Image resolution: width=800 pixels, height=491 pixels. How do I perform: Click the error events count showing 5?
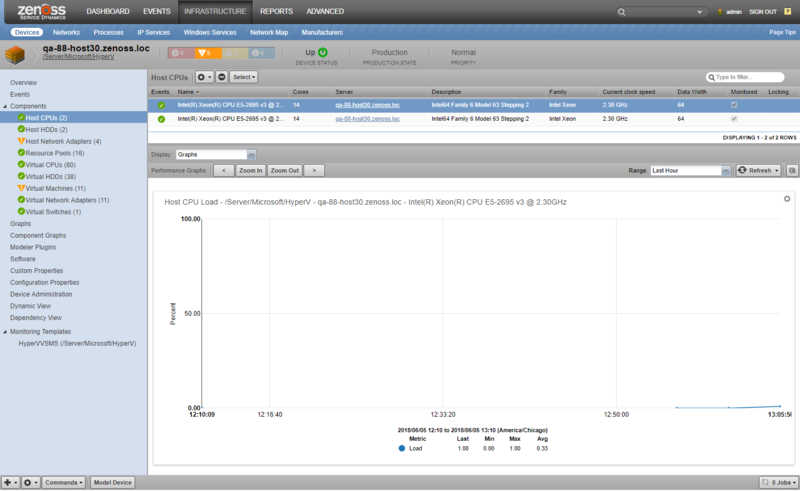click(208, 53)
